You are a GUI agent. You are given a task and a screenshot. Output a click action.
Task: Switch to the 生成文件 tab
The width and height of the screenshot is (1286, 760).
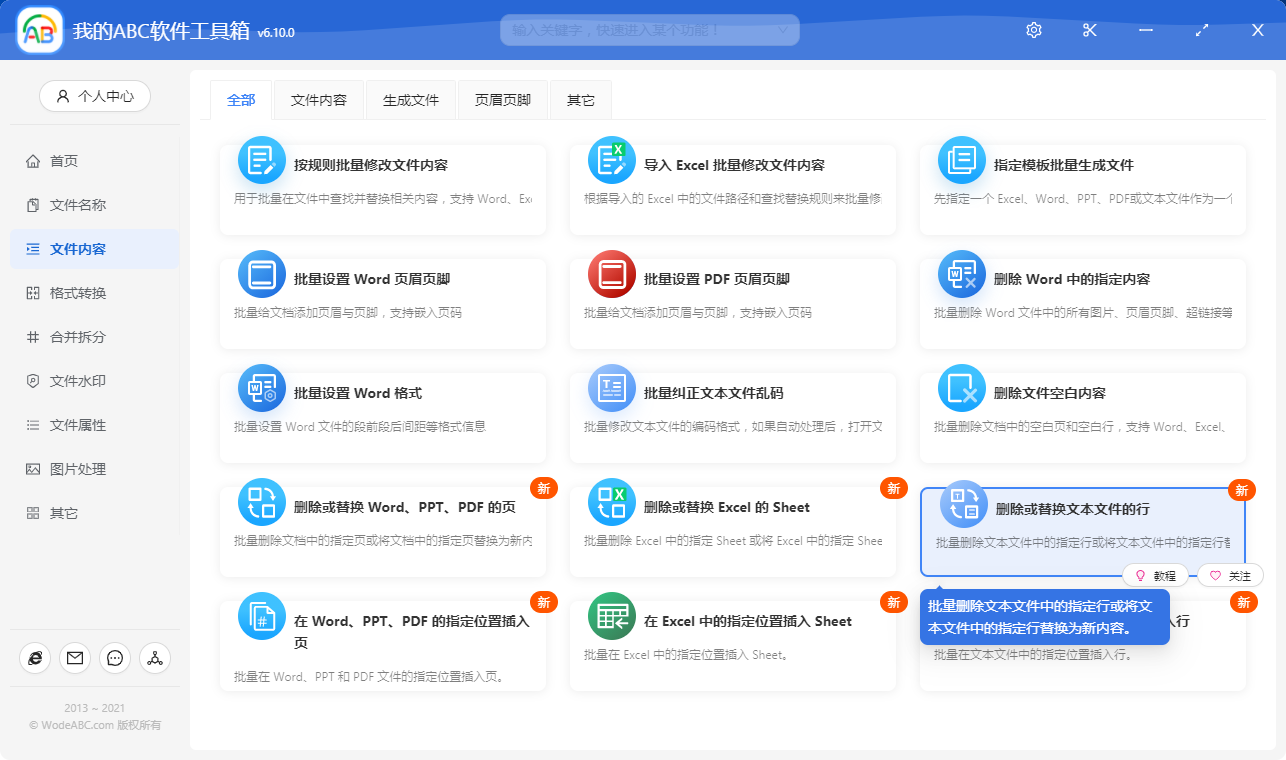(x=411, y=100)
